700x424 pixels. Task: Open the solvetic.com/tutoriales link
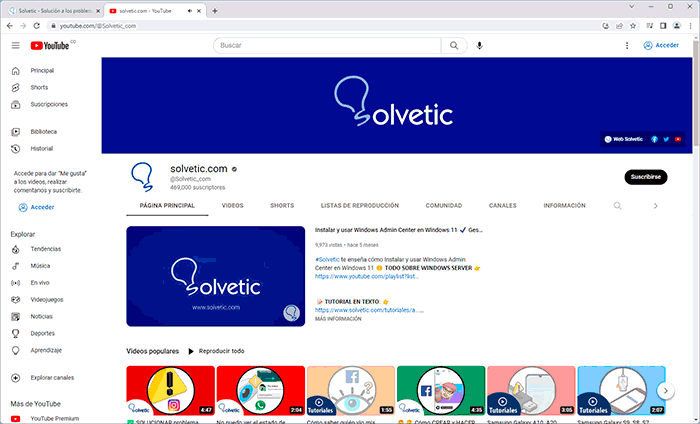(369, 310)
